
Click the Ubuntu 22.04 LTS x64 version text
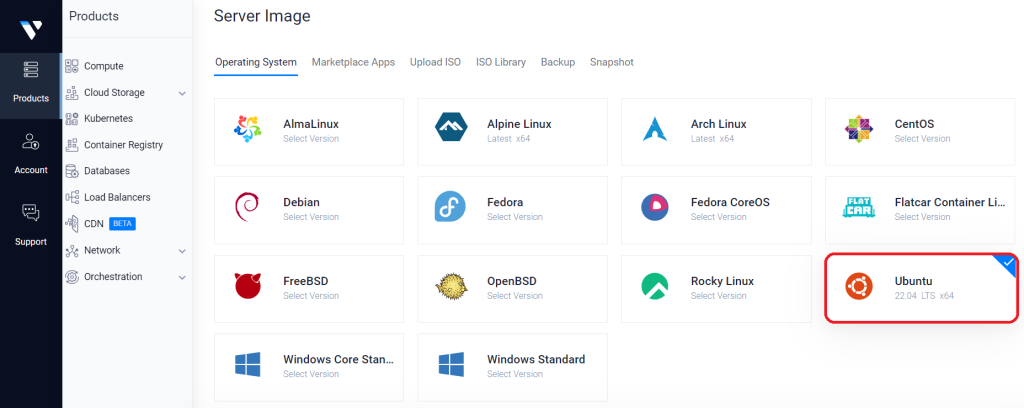924,296
